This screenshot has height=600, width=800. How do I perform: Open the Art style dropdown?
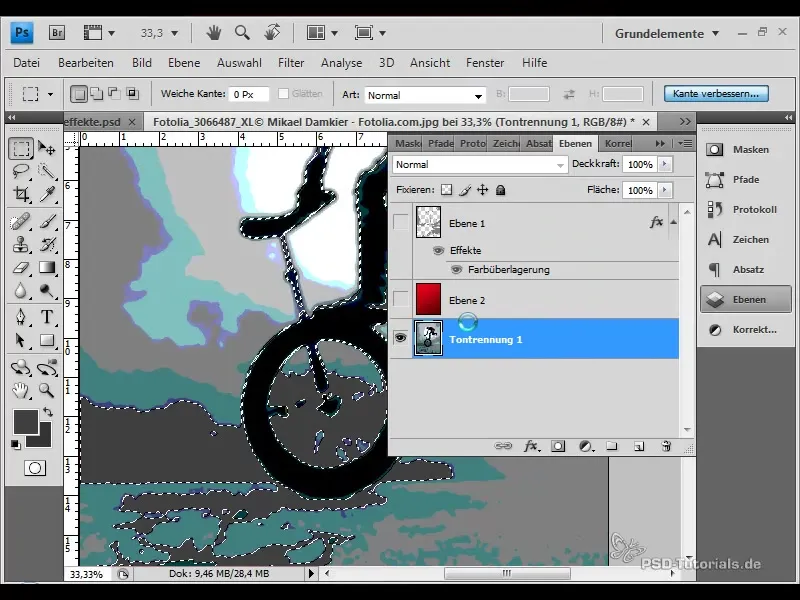424,95
